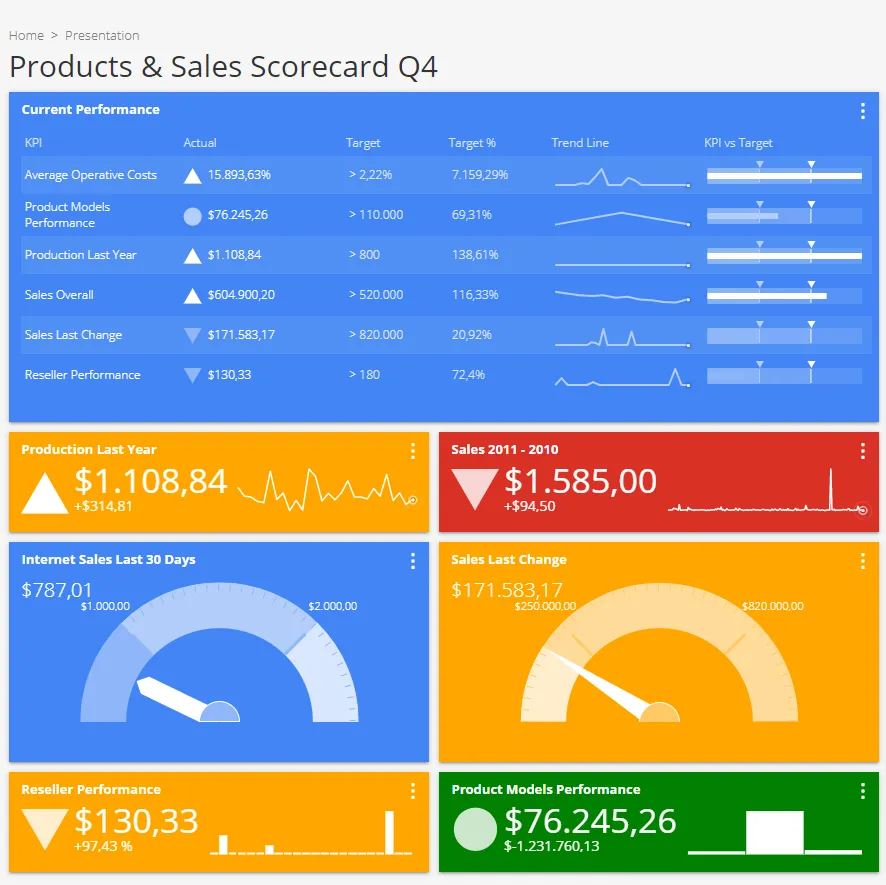Viewport: 886px width, 885px height.
Task: Click the circle indicator in Product Models Performance row
Action: click(193, 216)
